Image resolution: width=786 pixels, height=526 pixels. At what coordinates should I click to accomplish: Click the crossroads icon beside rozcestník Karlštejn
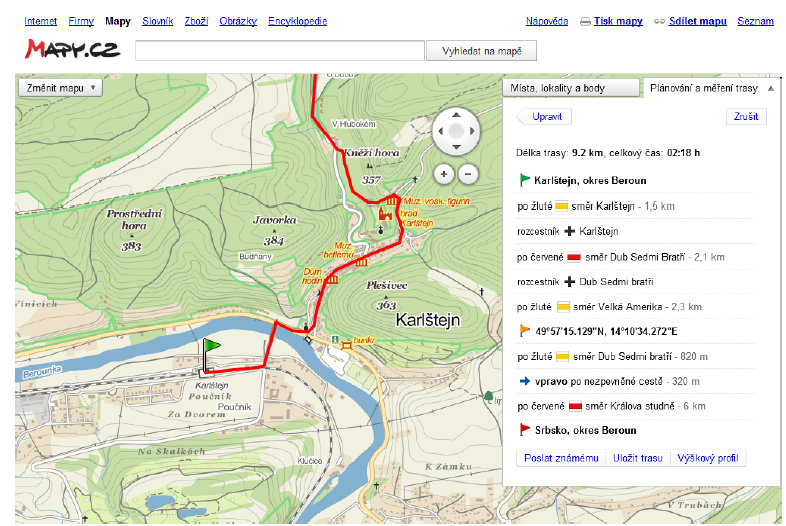(x=569, y=231)
